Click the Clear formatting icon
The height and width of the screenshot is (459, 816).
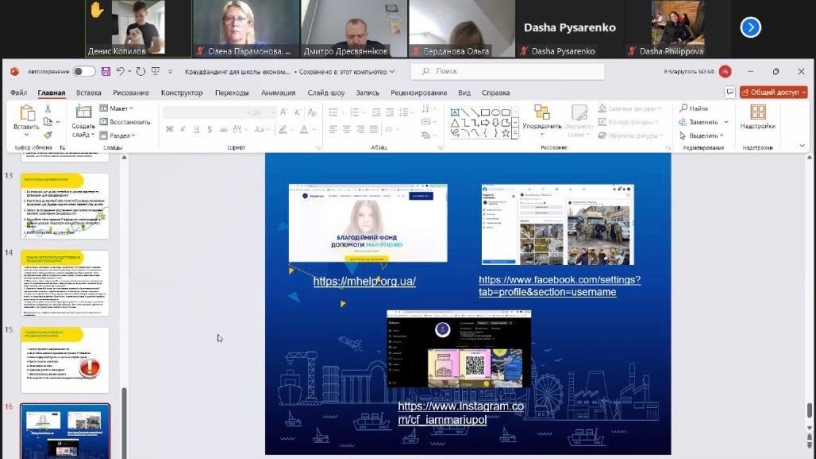(x=312, y=112)
